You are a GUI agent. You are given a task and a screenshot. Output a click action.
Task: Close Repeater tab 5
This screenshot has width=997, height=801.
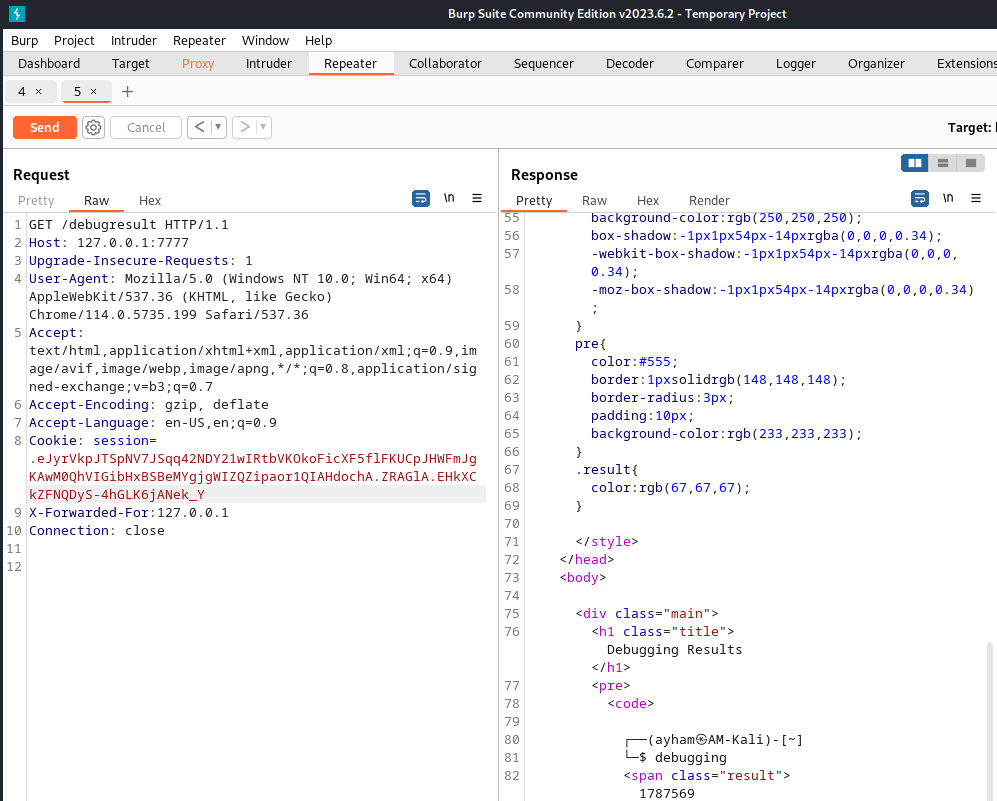tap(93, 92)
